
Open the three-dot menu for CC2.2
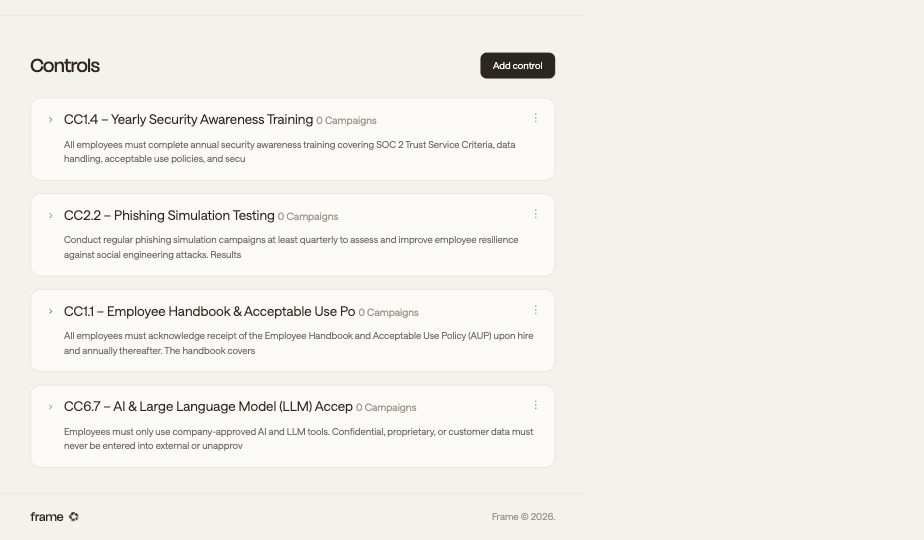536,214
